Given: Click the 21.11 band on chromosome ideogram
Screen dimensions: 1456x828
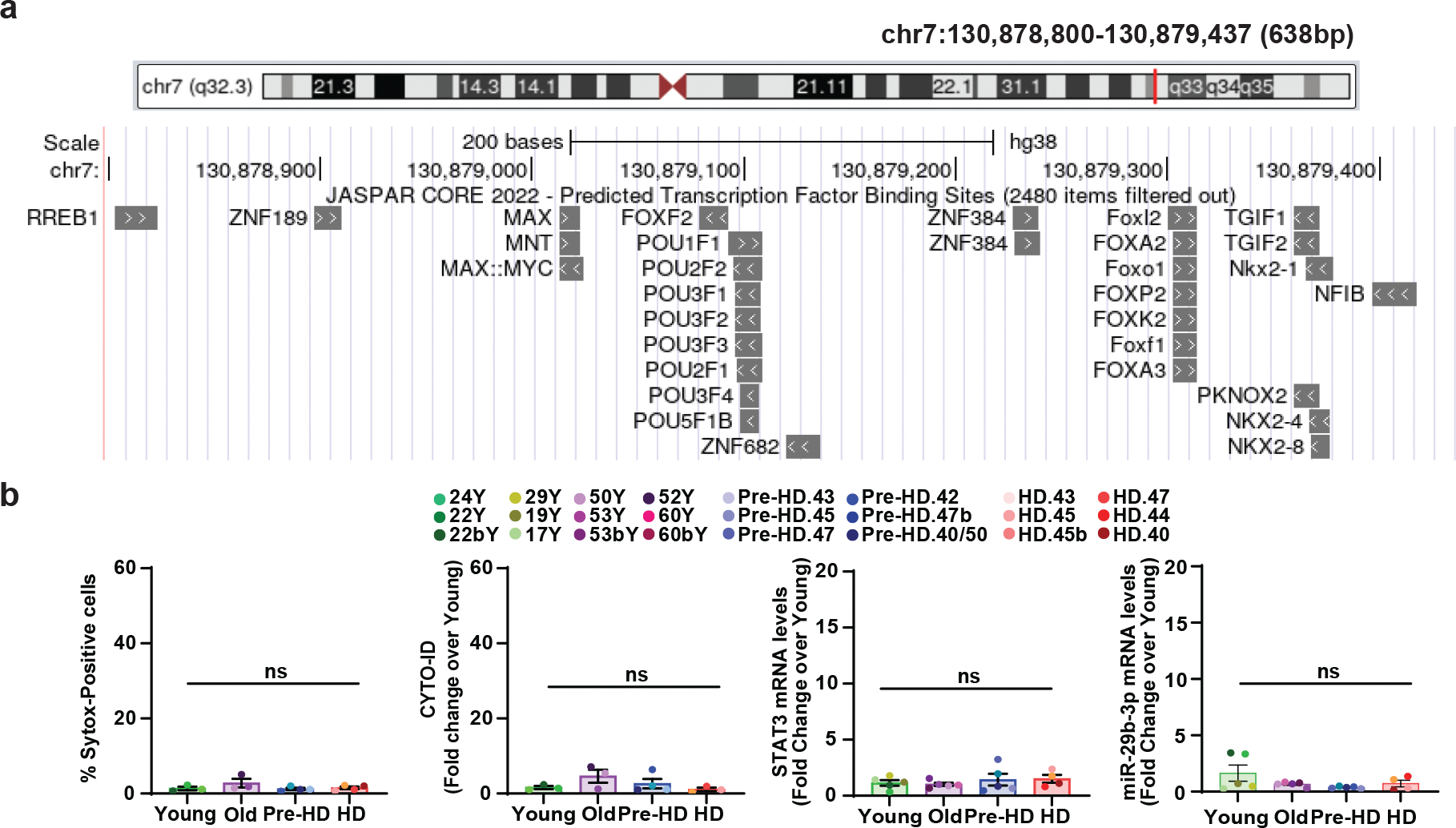Looking at the screenshot, I should point(822,86).
